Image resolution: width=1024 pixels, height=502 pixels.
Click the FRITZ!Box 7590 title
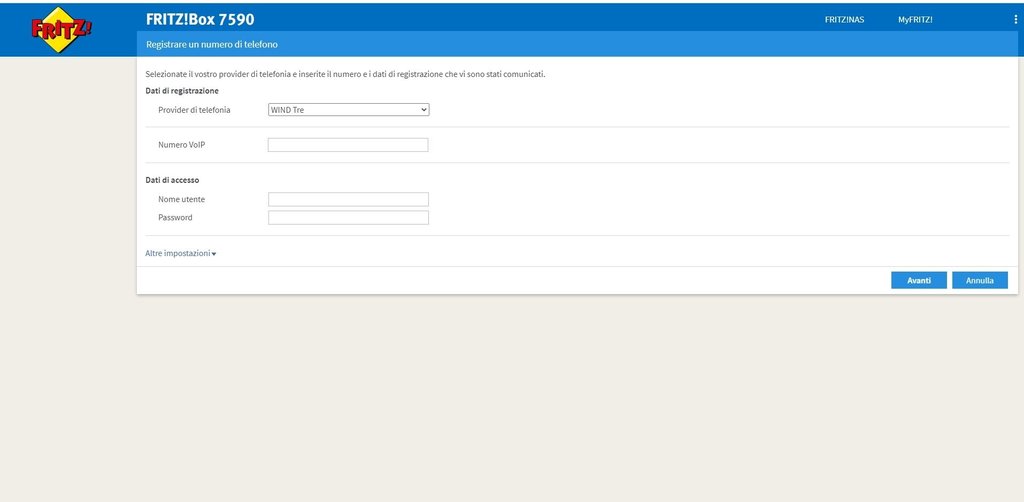pos(200,20)
